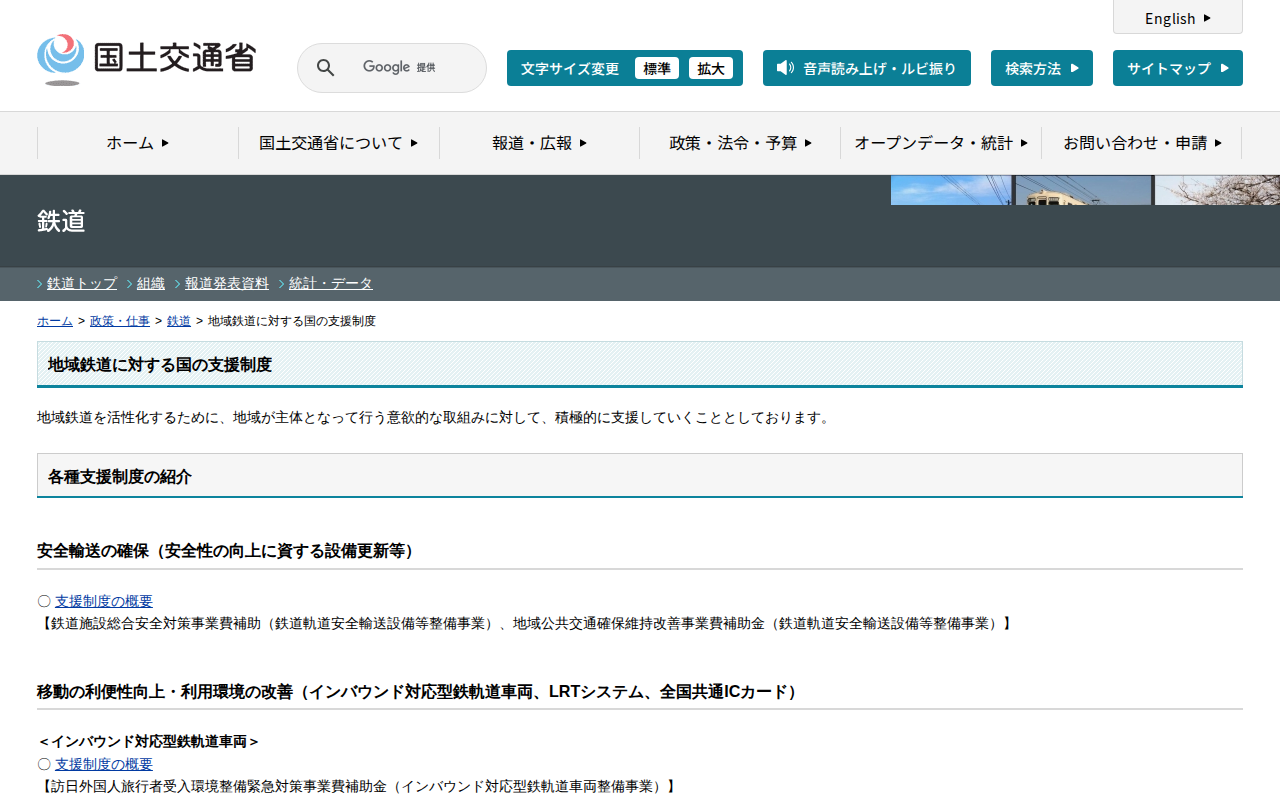This screenshot has width=1280, height=800.
Task: Set text size to 拡大
Action: tap(711, 68)
